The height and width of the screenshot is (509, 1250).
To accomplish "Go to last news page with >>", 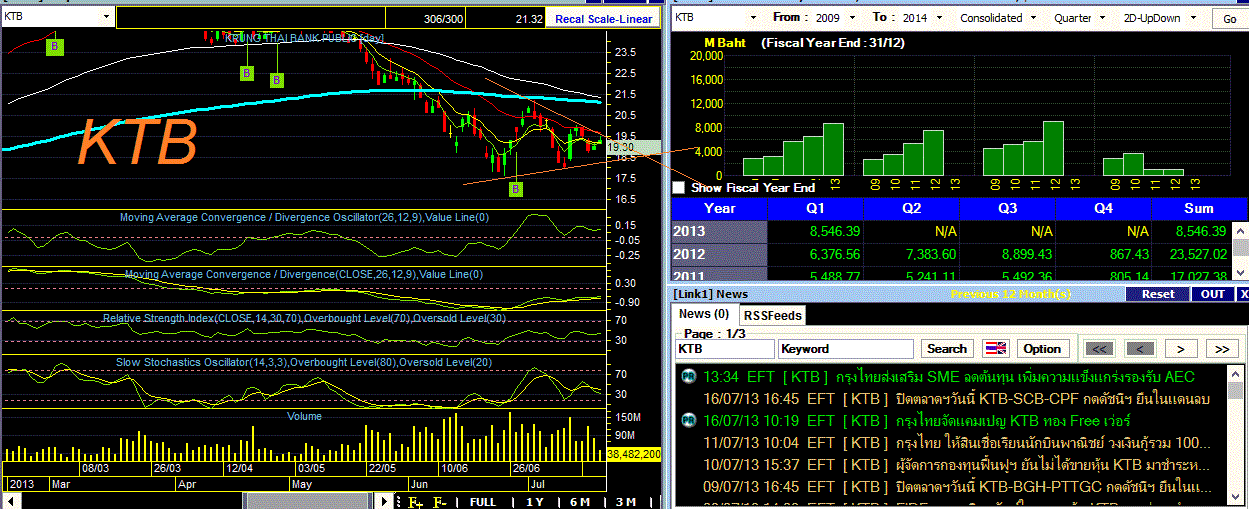I will pos(1222,348).
